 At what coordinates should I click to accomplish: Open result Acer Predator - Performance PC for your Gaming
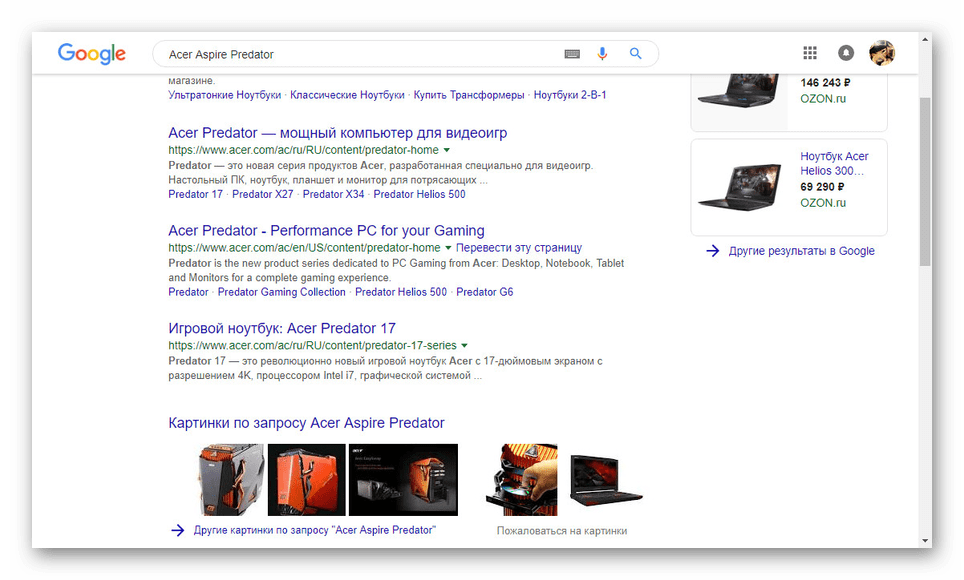click(326, 231)
